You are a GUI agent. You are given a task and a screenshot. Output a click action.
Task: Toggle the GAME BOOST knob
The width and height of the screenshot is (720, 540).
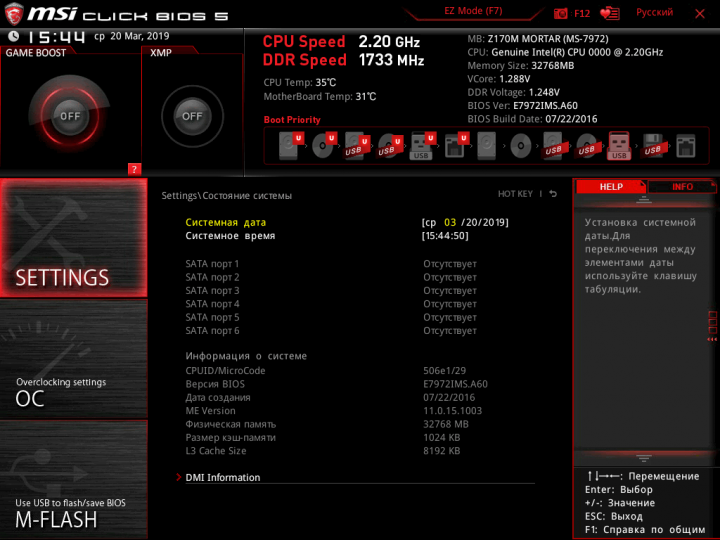[70, 116]
